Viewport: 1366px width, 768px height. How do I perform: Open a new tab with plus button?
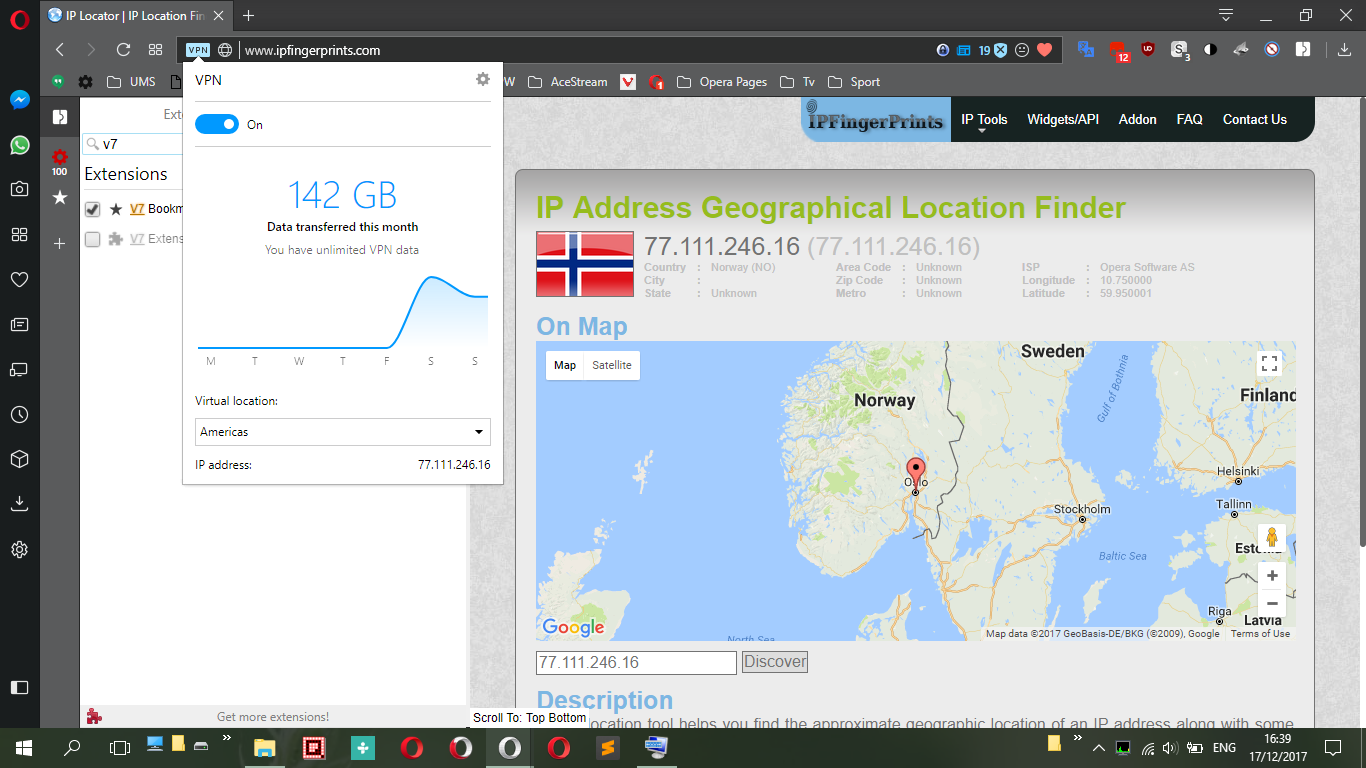coord(249,15)
